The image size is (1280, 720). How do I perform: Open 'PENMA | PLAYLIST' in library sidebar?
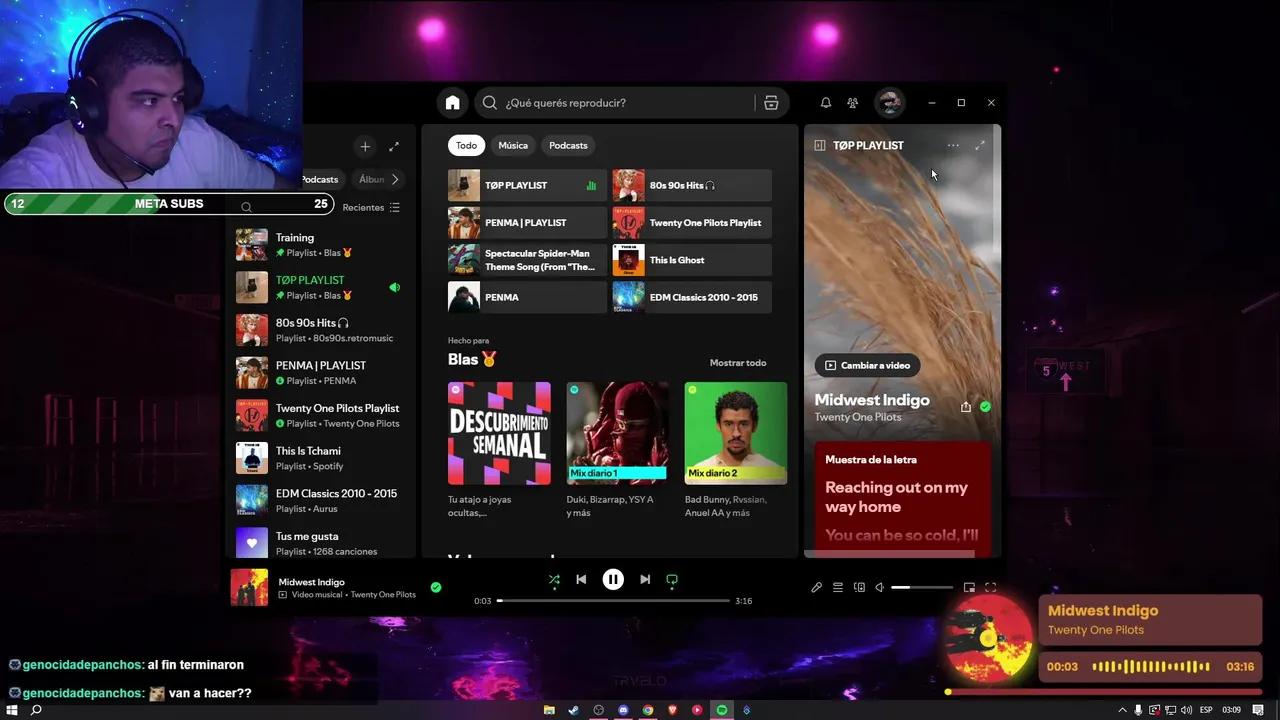pos(320,373)
